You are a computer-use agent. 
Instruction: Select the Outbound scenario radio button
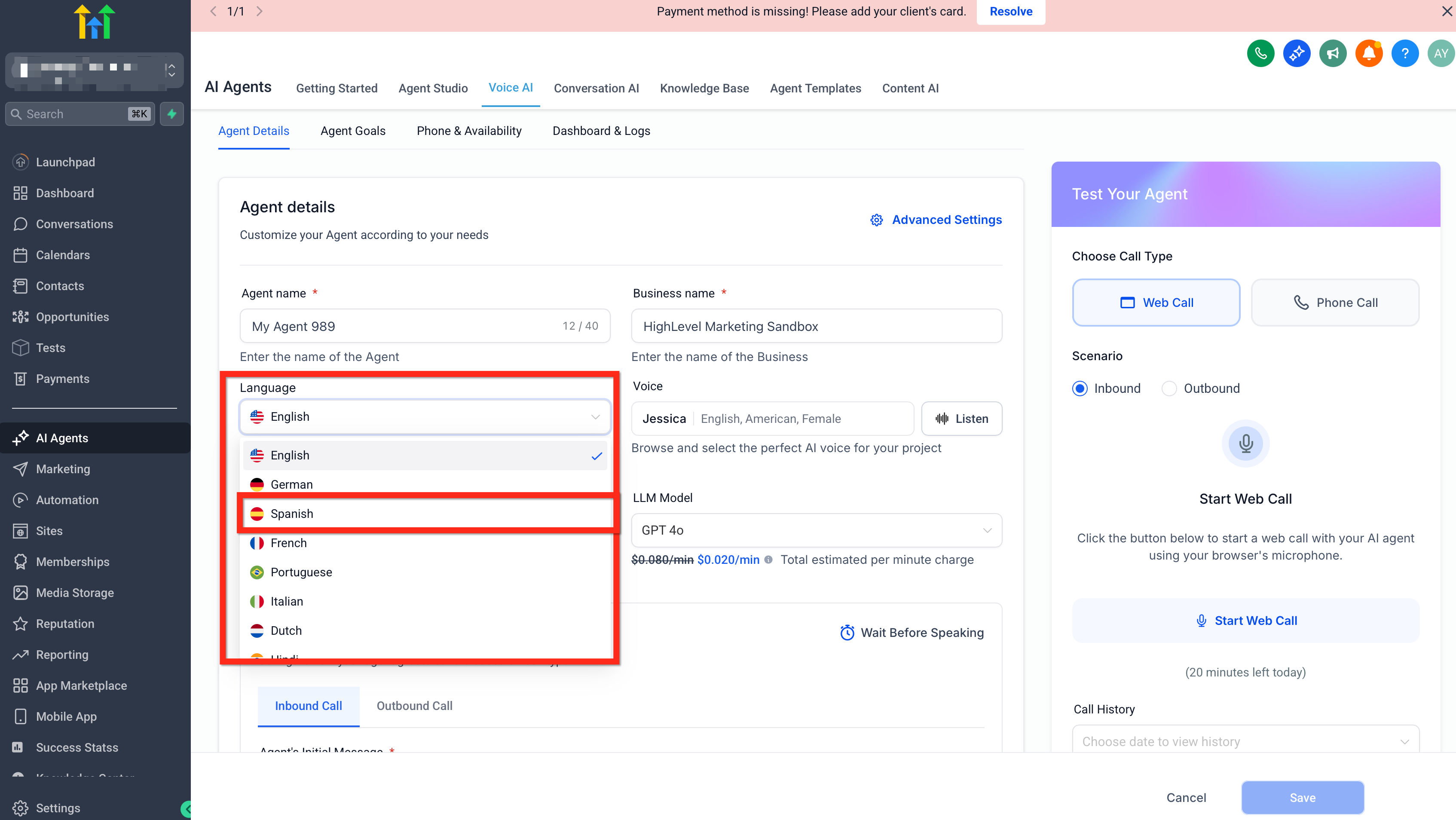click(x=1169, y=388)
